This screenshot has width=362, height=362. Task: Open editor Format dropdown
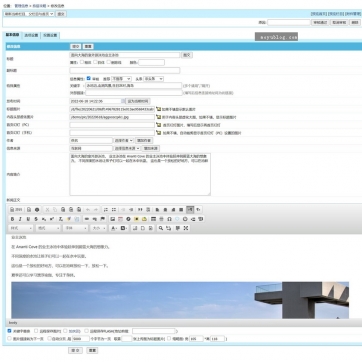[x=48, y=228]
